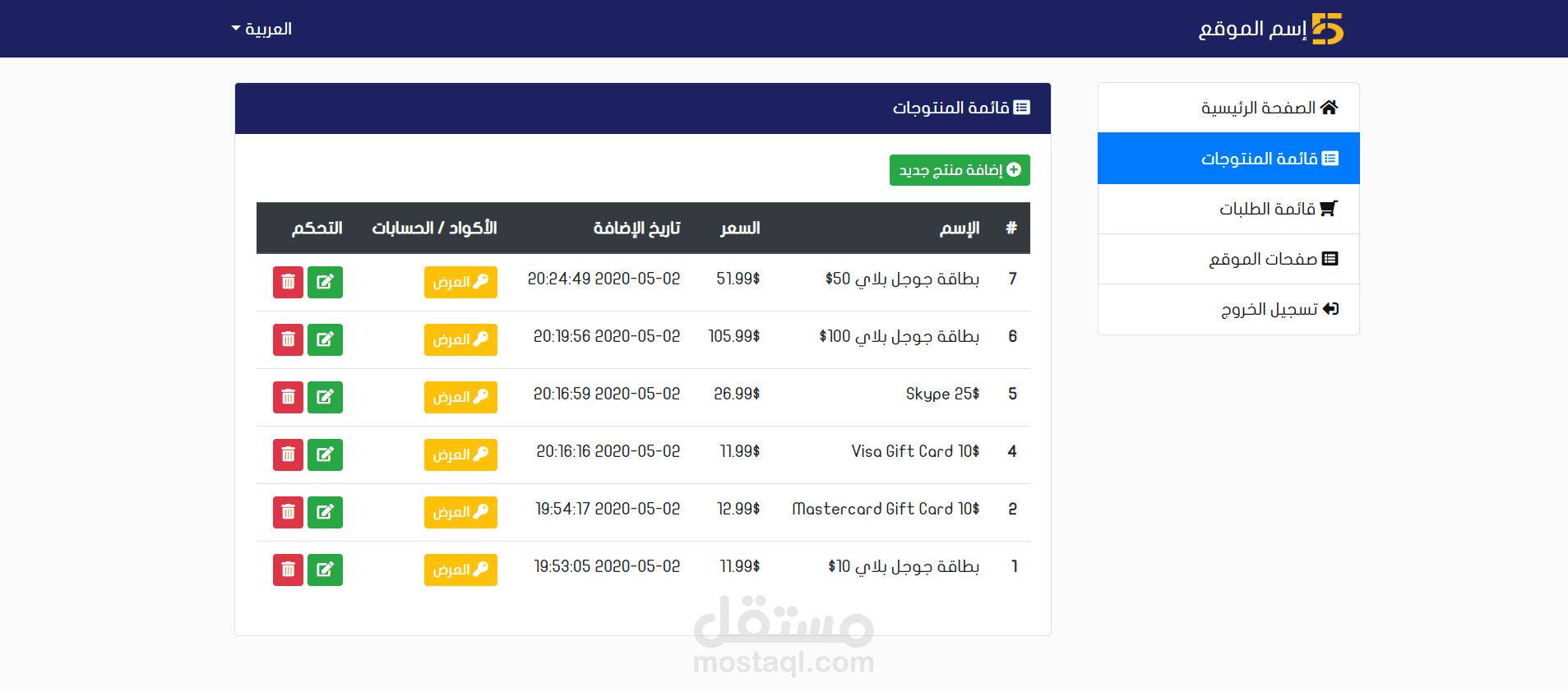The width and height of the screenshot is (1568, 692).
Task: Click the تاريخ الإضافة column header
Action: click(637, 228)
